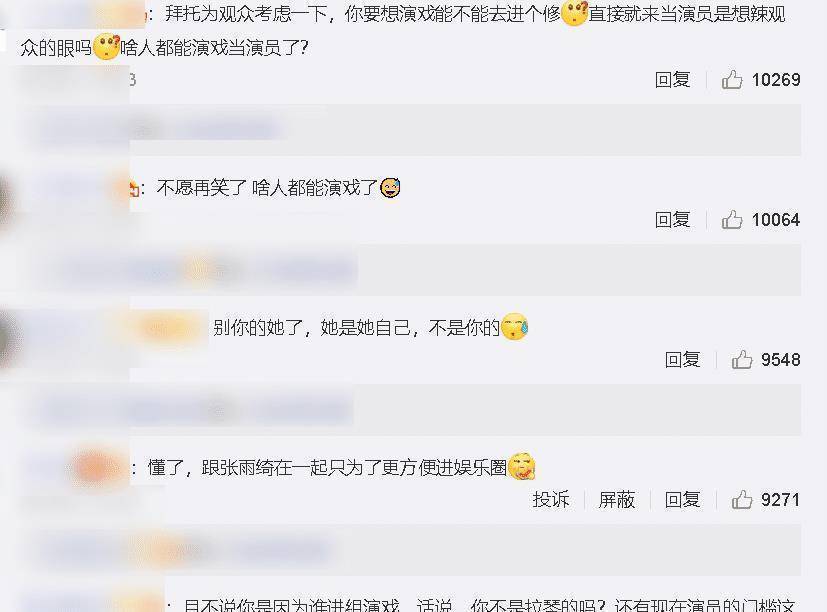
Task: Like the comment with 9548 likes
Action: (742, 360)
